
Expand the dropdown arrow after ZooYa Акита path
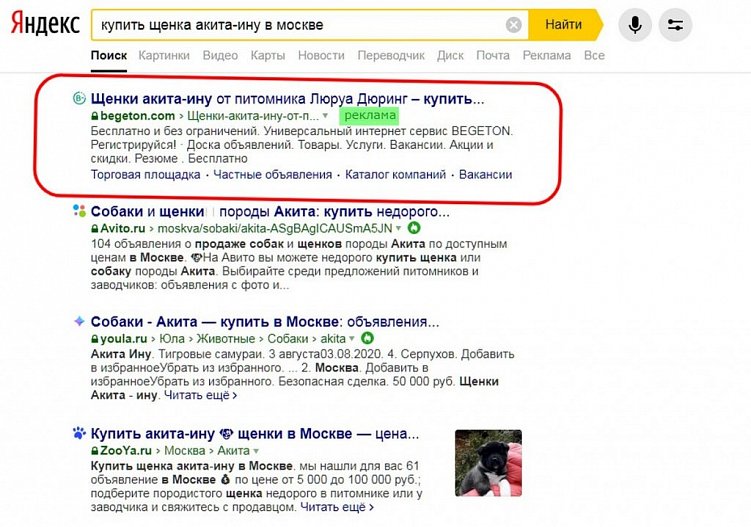click(x=256, y=451)
